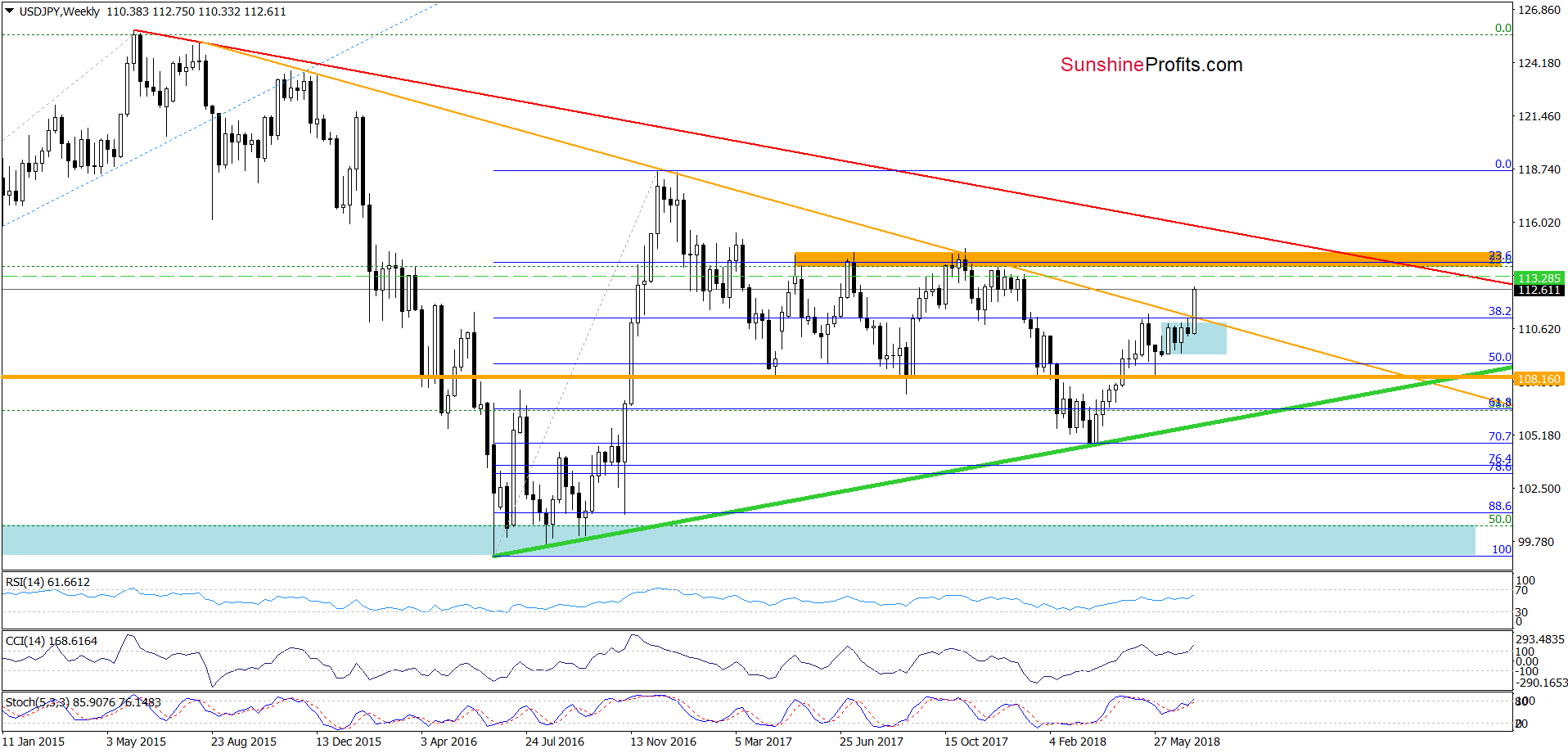Image resolution: width=1568 pixels, height=753 pixels.
Task: Click the 3 May 2015 date label
Action: click(x=136, y=742)
